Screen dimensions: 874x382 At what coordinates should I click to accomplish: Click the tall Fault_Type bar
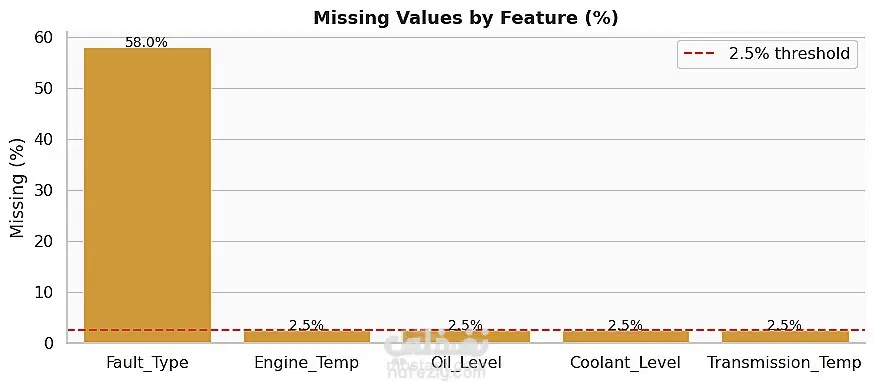[x=147, y=195]
